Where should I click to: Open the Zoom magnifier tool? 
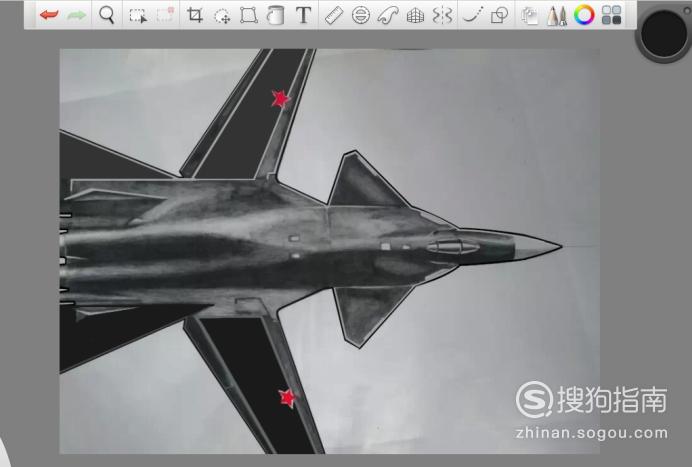[107, 15]
